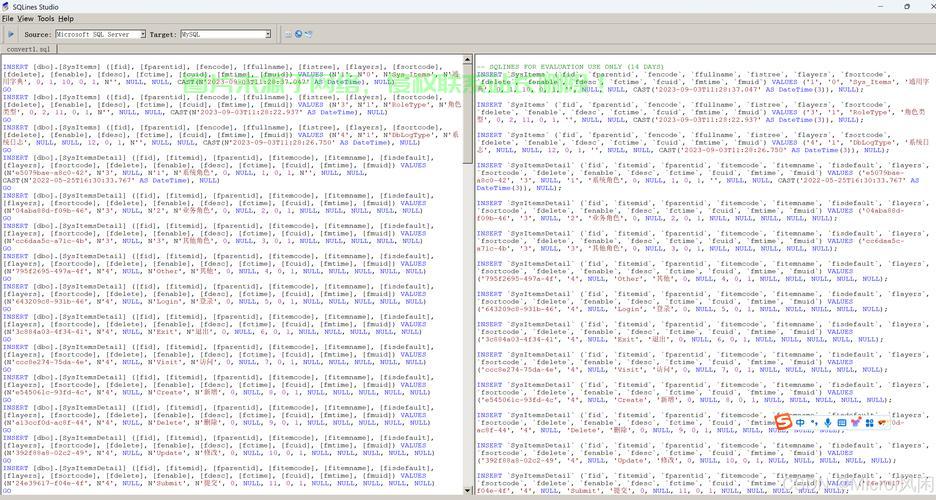Click the Sogou input method S logo

pyautogui.click(x=783, y=422)
